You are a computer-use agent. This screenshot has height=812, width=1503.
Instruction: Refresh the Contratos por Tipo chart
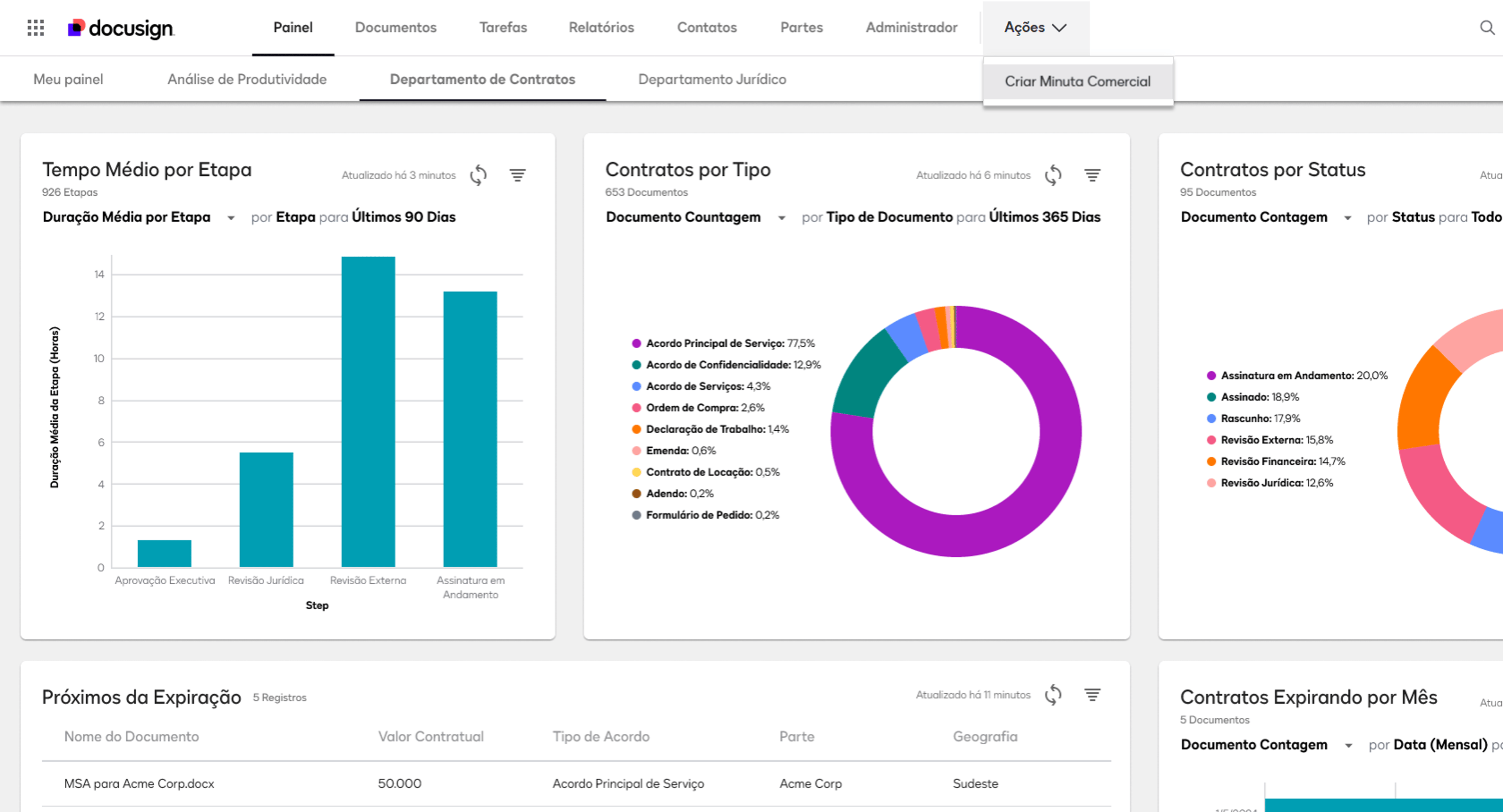pyautogui.click(x=1052, y=175)
